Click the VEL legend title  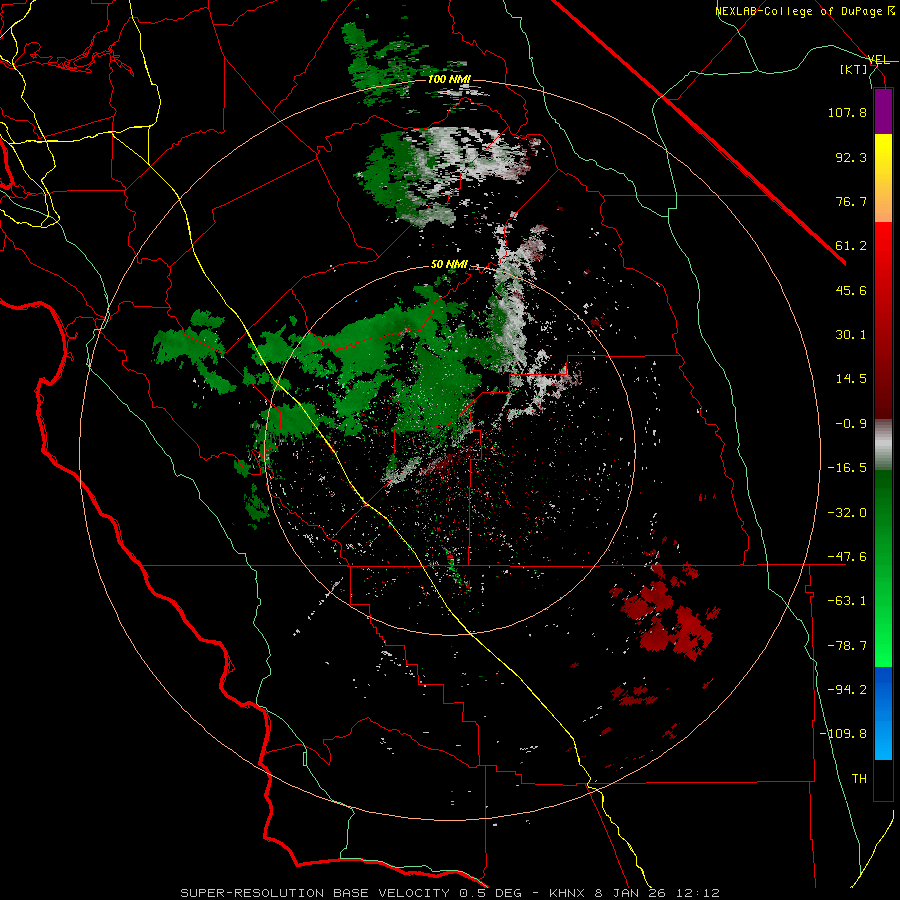879,60
